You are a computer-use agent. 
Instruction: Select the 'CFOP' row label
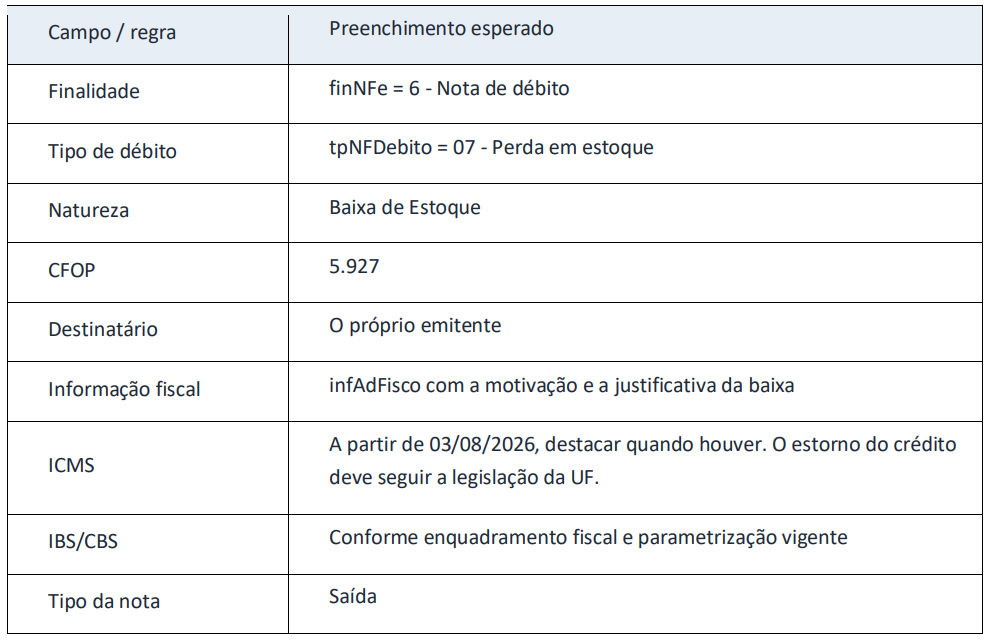pos(71,270)
